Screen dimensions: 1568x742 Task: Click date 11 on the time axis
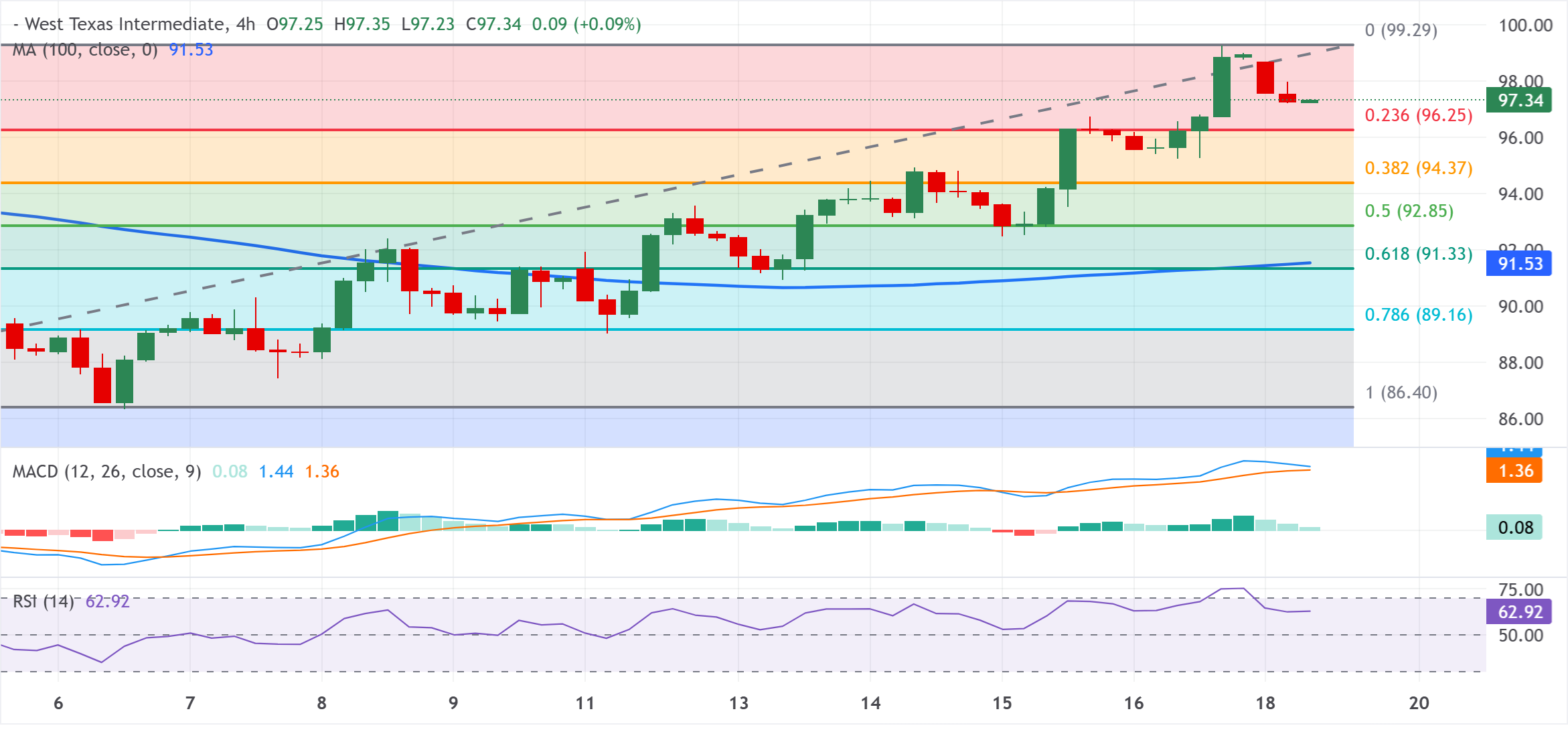[x=585, y=703]
